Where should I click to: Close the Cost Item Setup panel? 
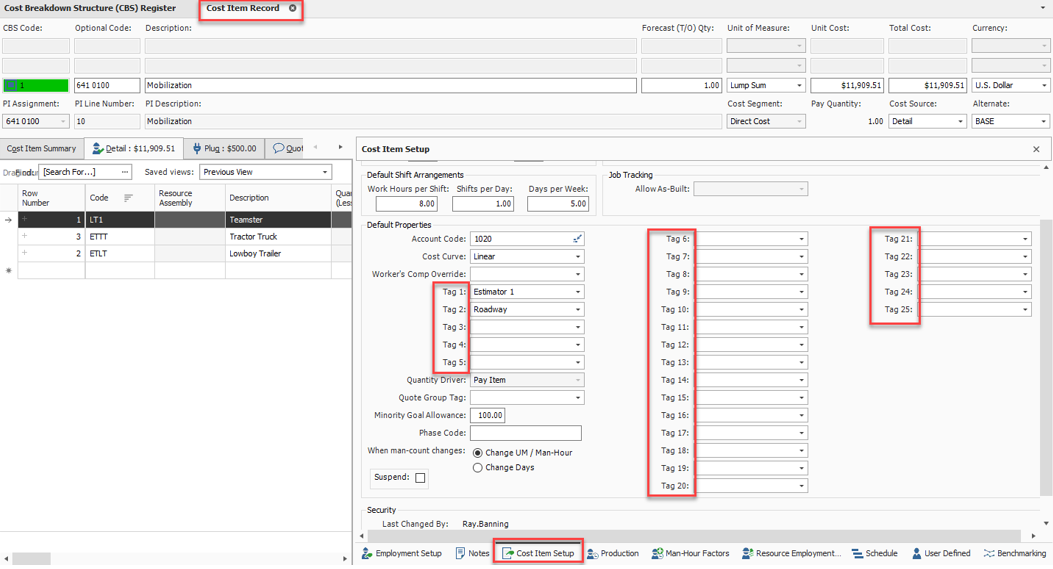(1036, 149)
